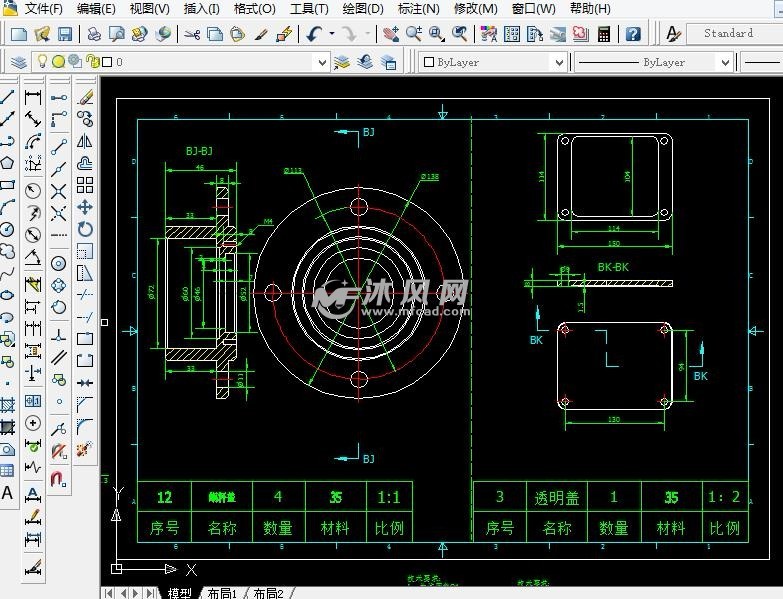Activate Zoom Window icon

(x=436, y=34)
